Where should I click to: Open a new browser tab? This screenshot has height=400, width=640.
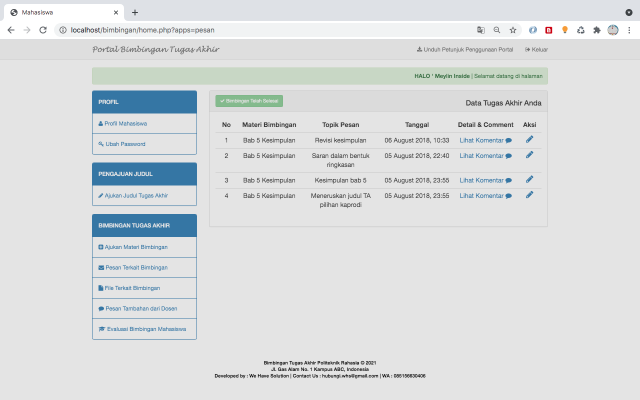[135, 12]
